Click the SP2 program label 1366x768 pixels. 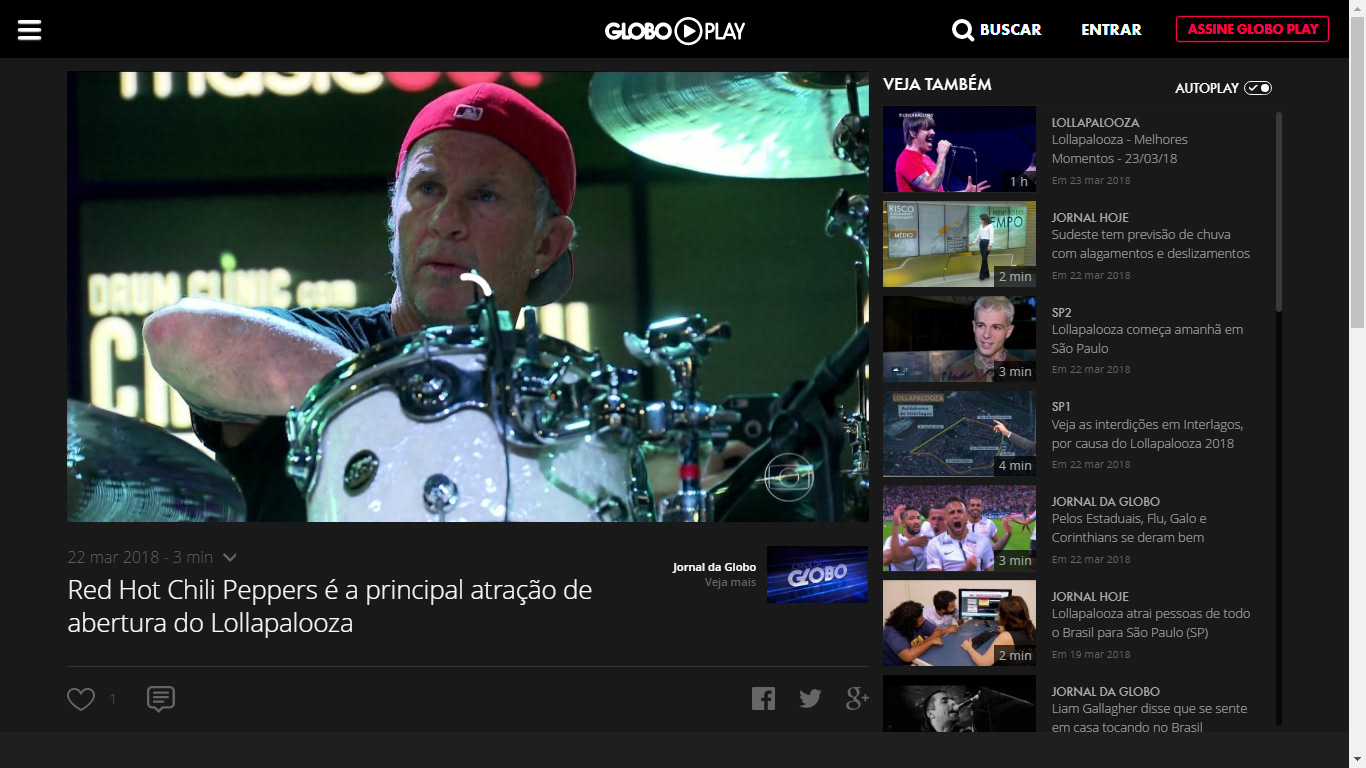tap(1062, 312)
